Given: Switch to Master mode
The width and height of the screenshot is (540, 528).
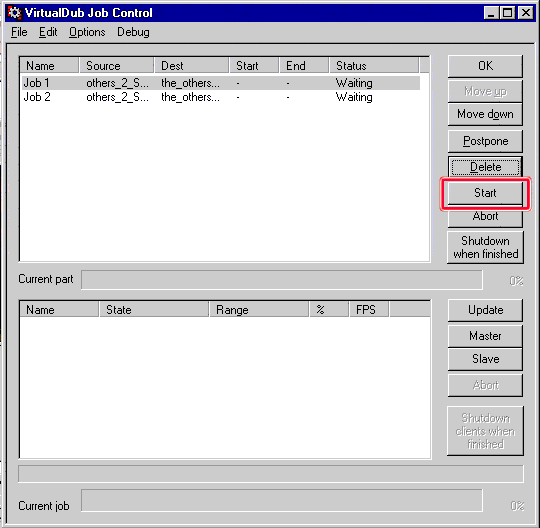Looking at the screenshot, I should [485, 336].
